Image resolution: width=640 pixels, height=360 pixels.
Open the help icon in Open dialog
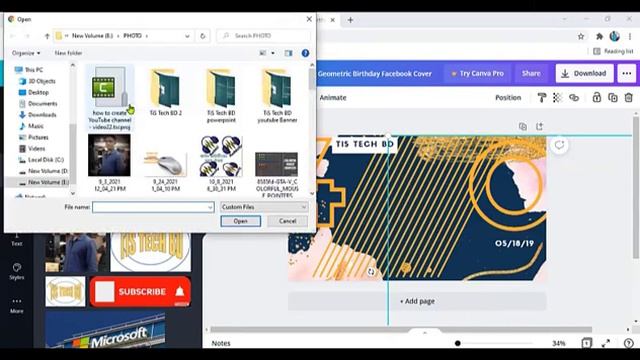(305, 53)
